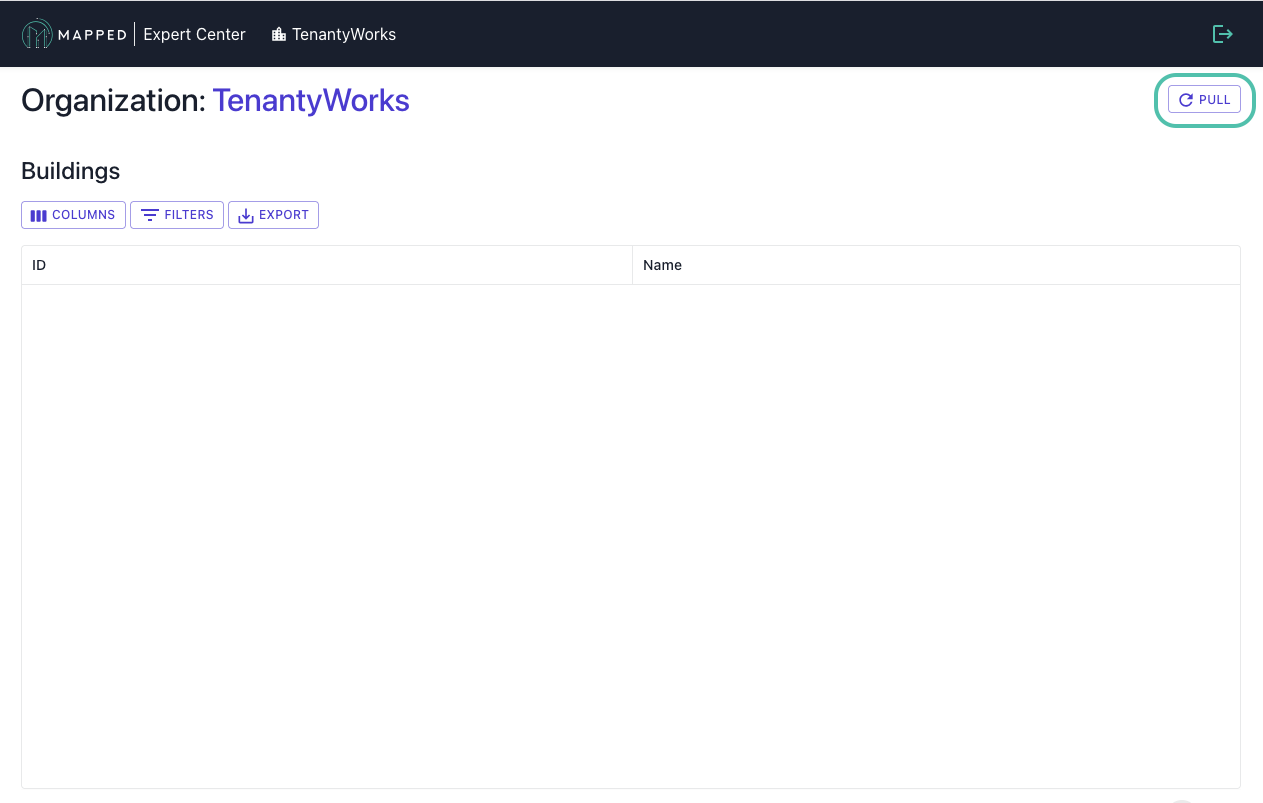Click TenantyWorks in the top navigation bar
Screen dimensions: 1263x803
pyautogui.click(x=344, y=34)
